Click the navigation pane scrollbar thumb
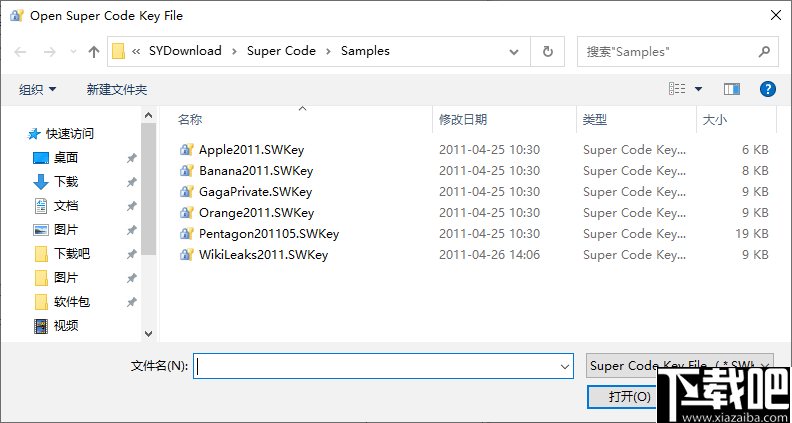792x423 pixels. pyautogui.click(x=148, y=189)
